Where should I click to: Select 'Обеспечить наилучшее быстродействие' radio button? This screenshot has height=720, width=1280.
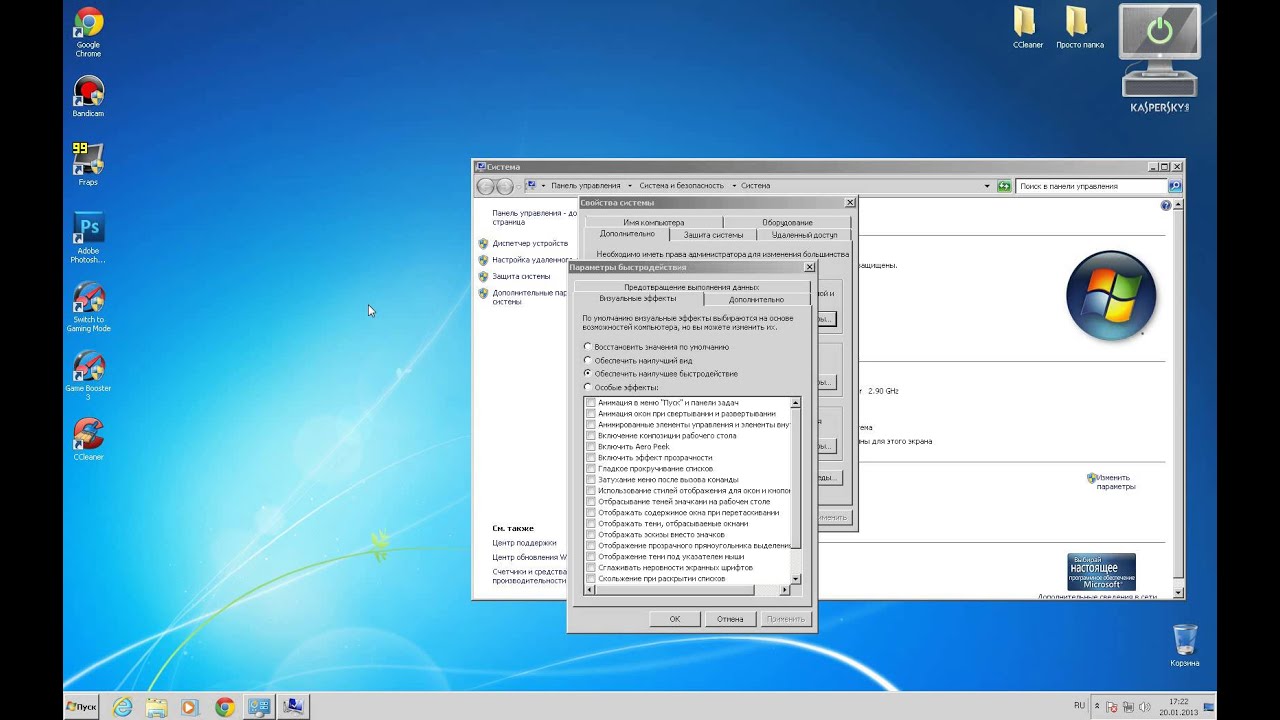tap(587, 373)
